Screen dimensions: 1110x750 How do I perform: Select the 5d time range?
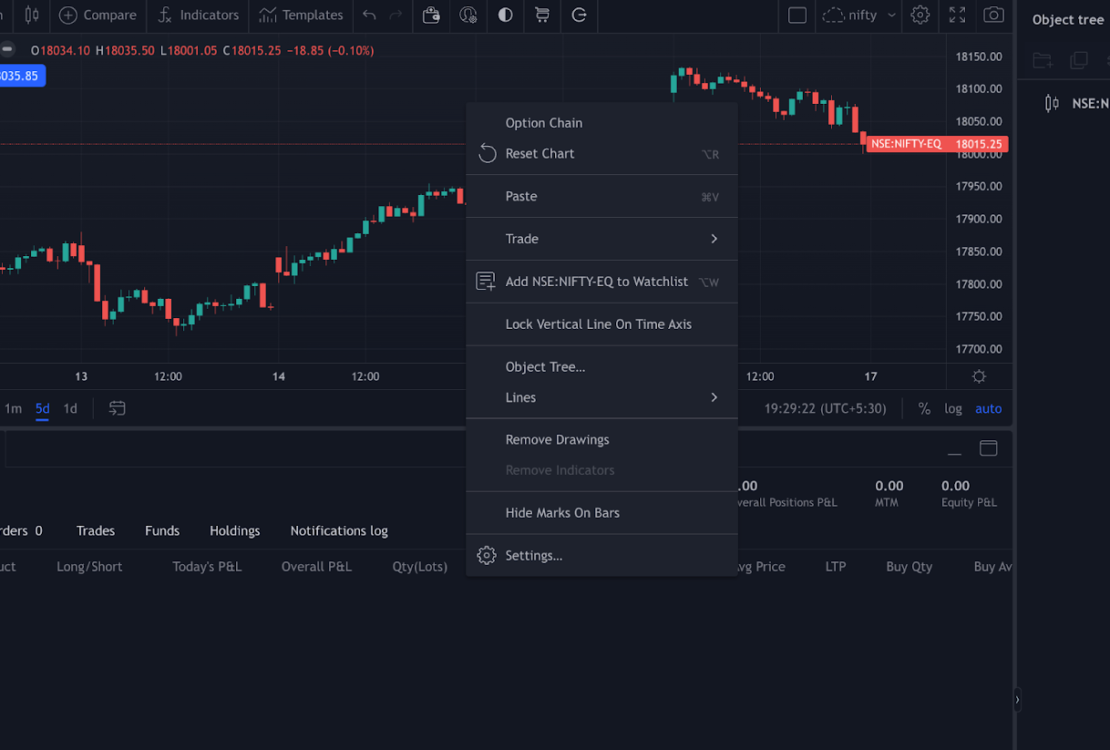(42, 409)
